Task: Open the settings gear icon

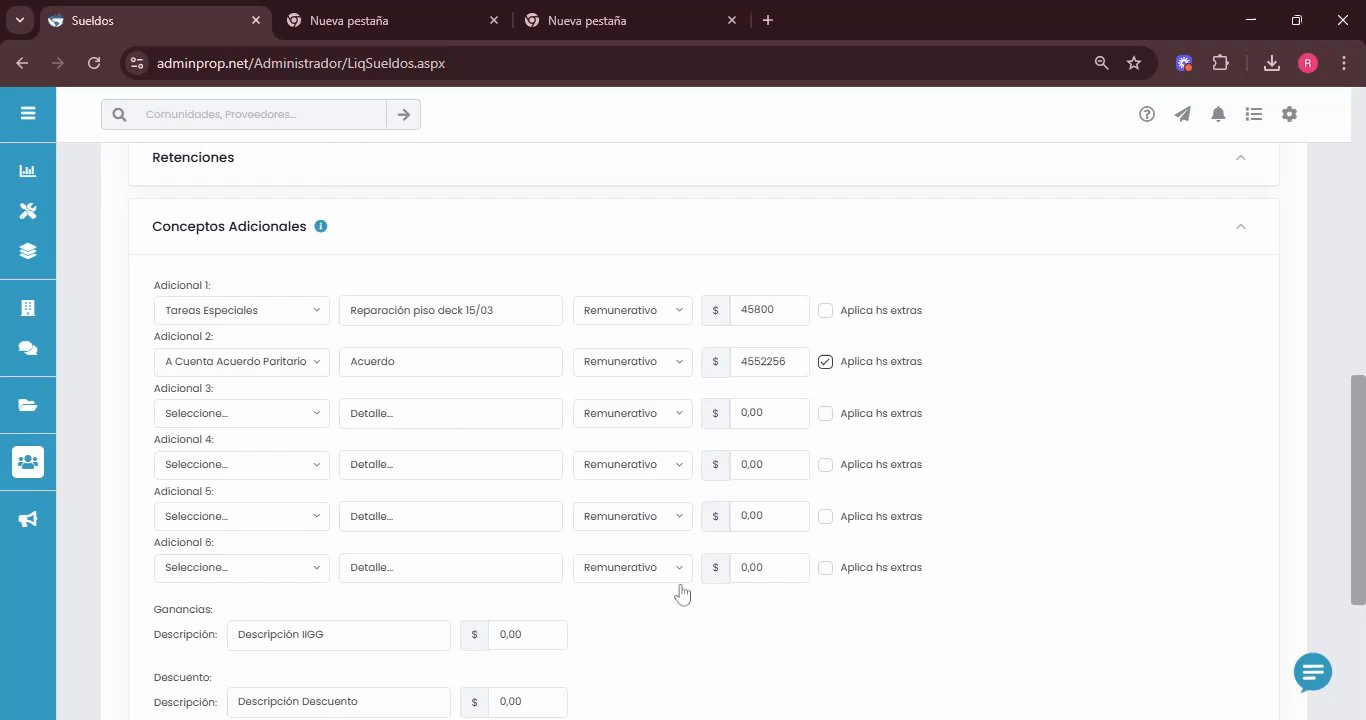Action: point(1289,114)
